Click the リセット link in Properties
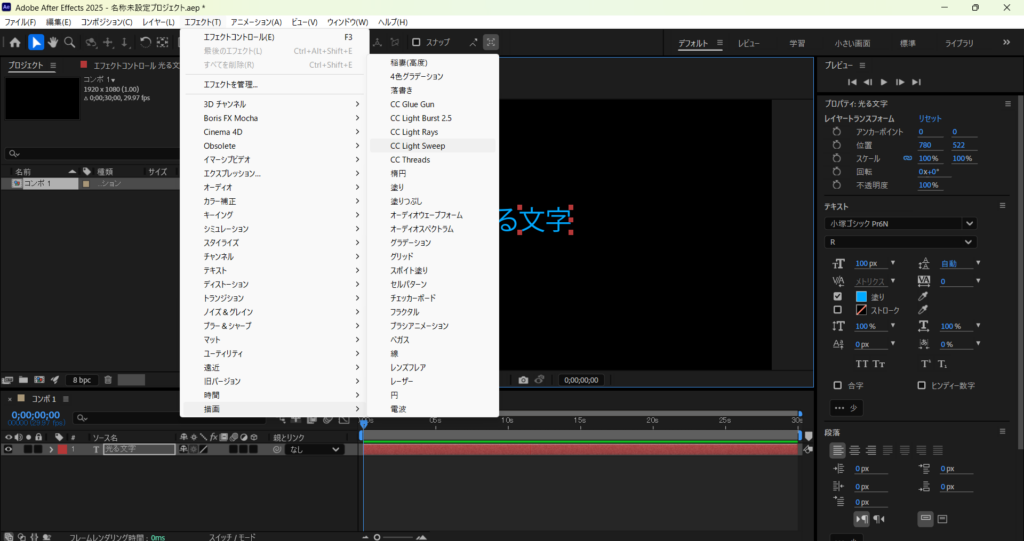 (930, 118)
